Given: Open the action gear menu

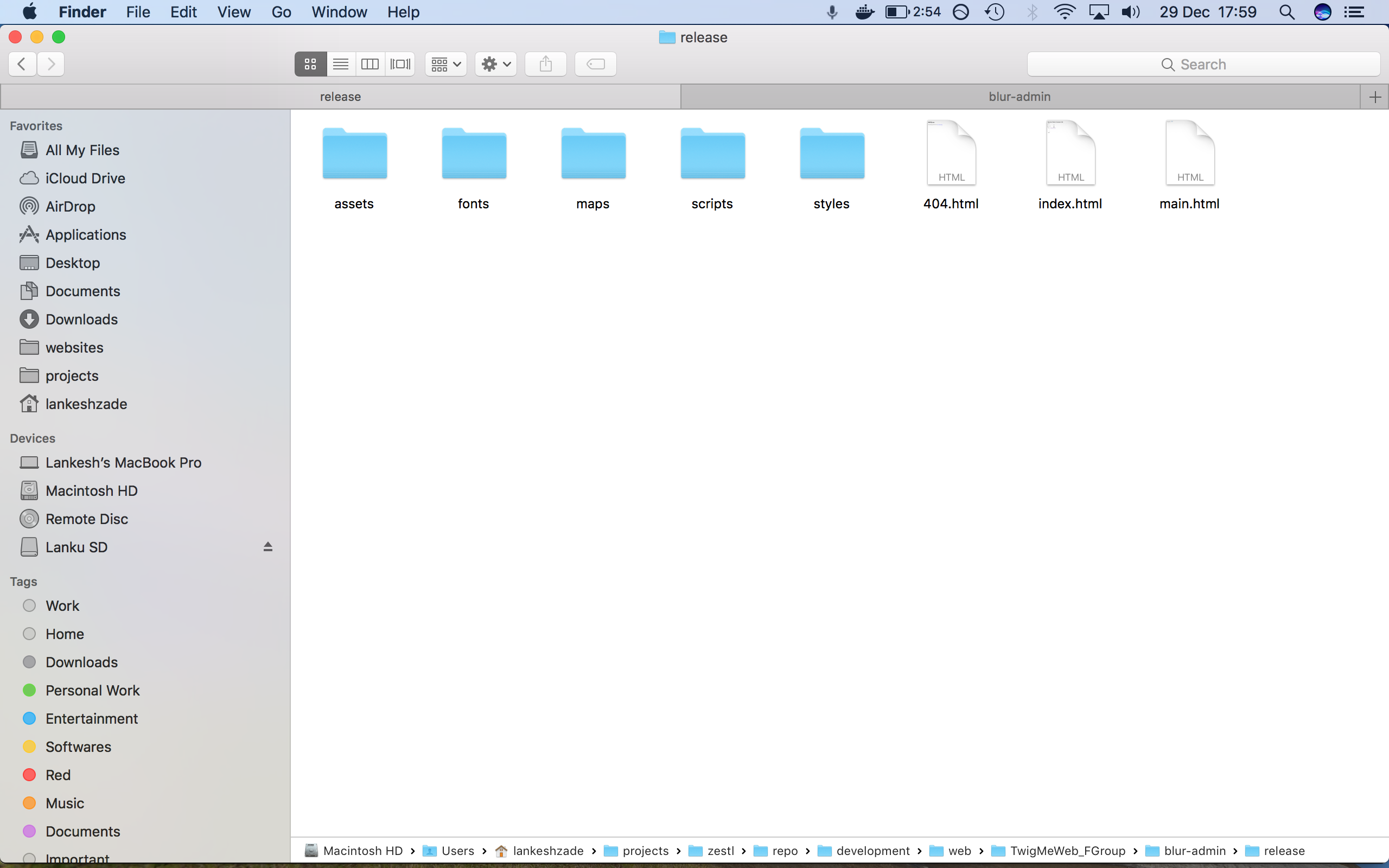Looking at the screenshot, I should (x=495, y=63).
